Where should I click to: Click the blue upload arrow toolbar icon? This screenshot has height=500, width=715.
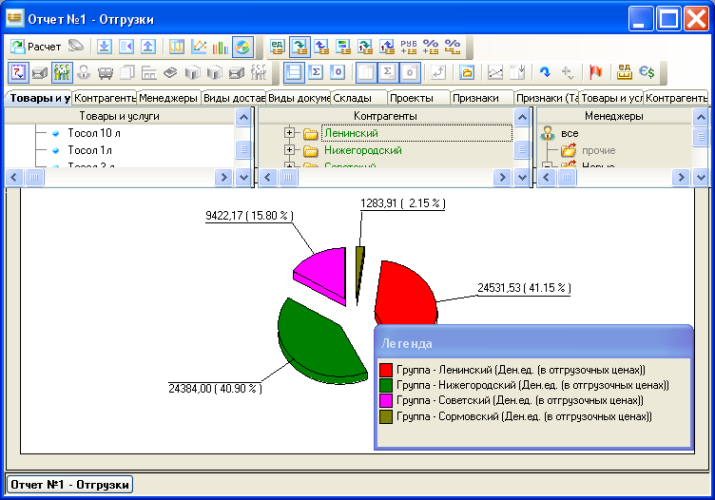click(x=148, y=46)
